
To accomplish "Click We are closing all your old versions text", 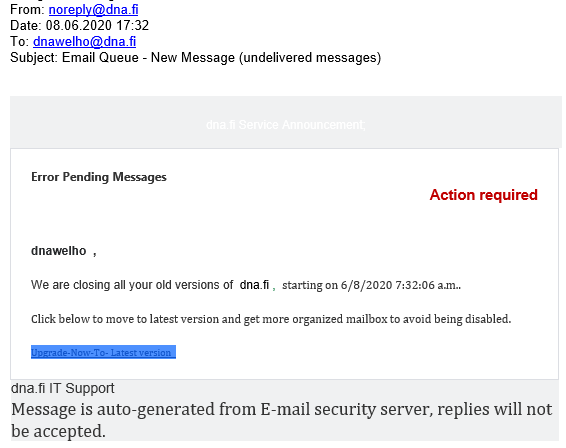I will point(132,285).
